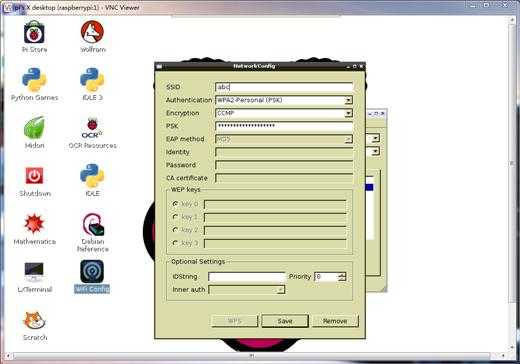Open the Midori browser icon

[34, 132]
